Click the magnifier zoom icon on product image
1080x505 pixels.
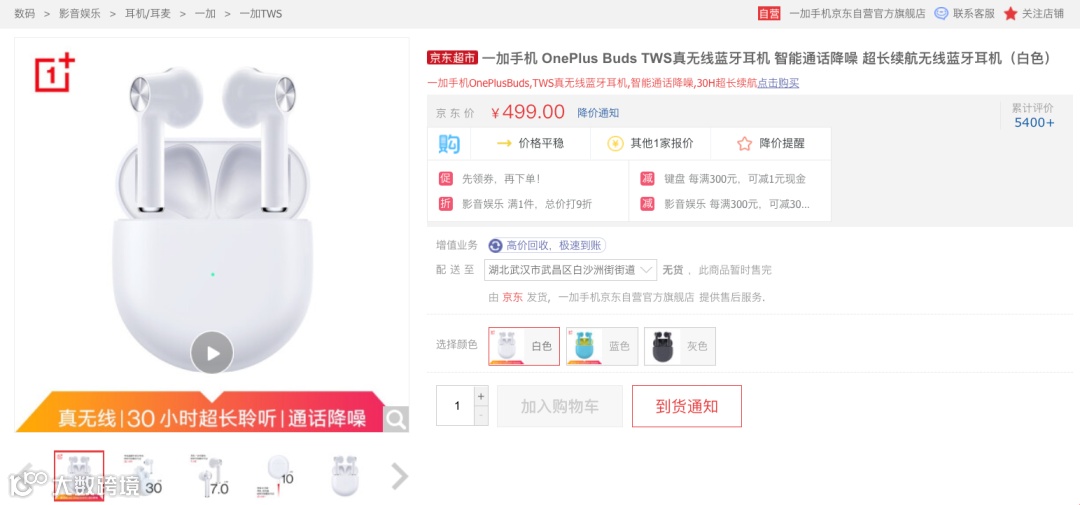tap(396, 418)
